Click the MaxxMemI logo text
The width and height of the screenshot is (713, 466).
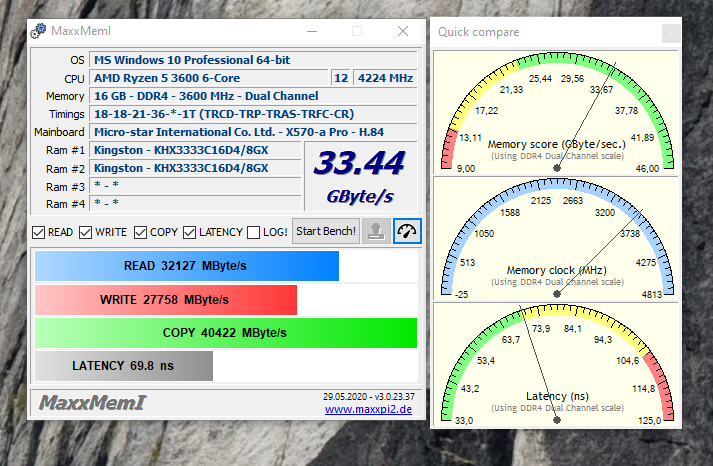(x=92, y=403)
